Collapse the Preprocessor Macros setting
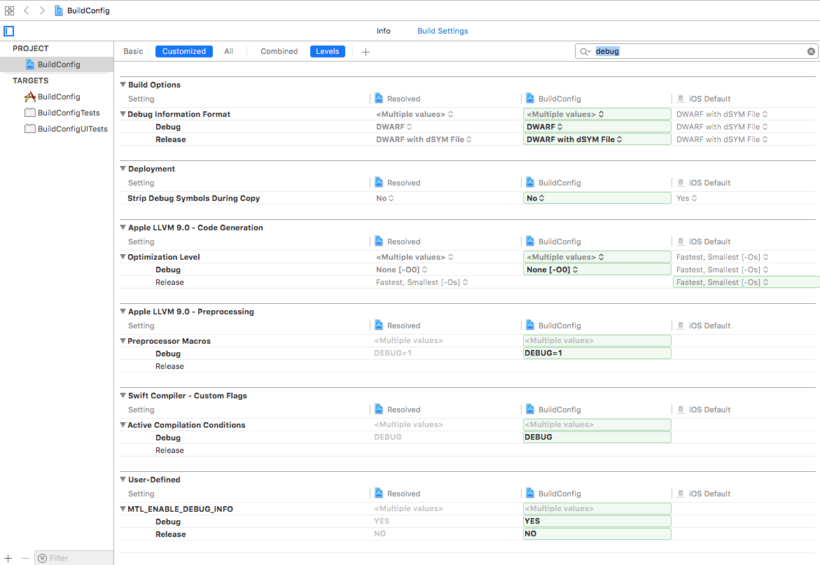This screenshot has width=820, height=565. (123, 341)
